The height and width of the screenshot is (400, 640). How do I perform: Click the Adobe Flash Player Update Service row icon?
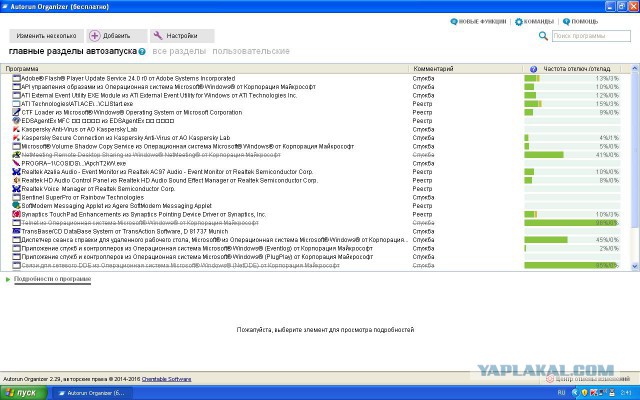(x=16, y=78)
